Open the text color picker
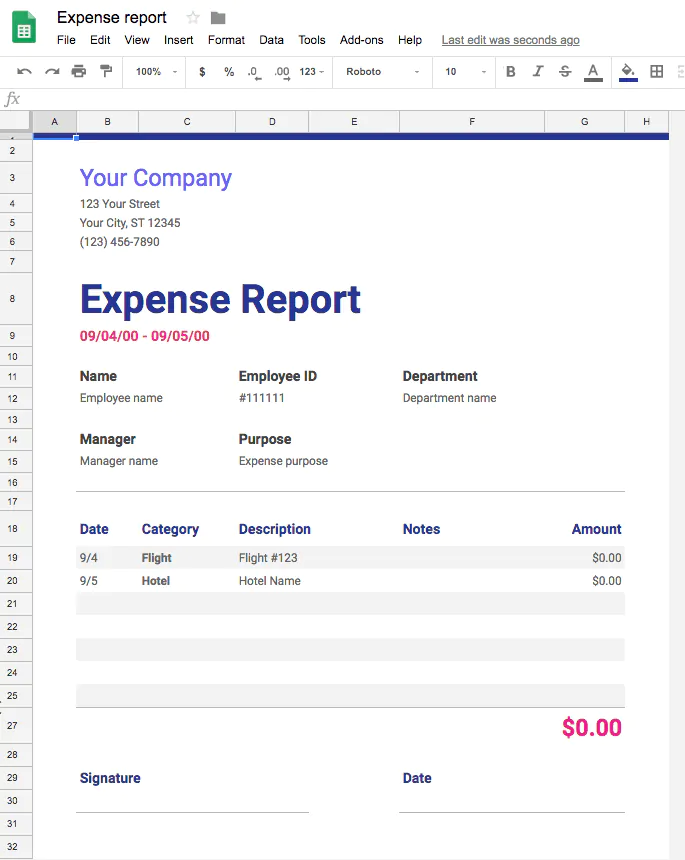The image size is (685, 860). [x=593, y=72]
